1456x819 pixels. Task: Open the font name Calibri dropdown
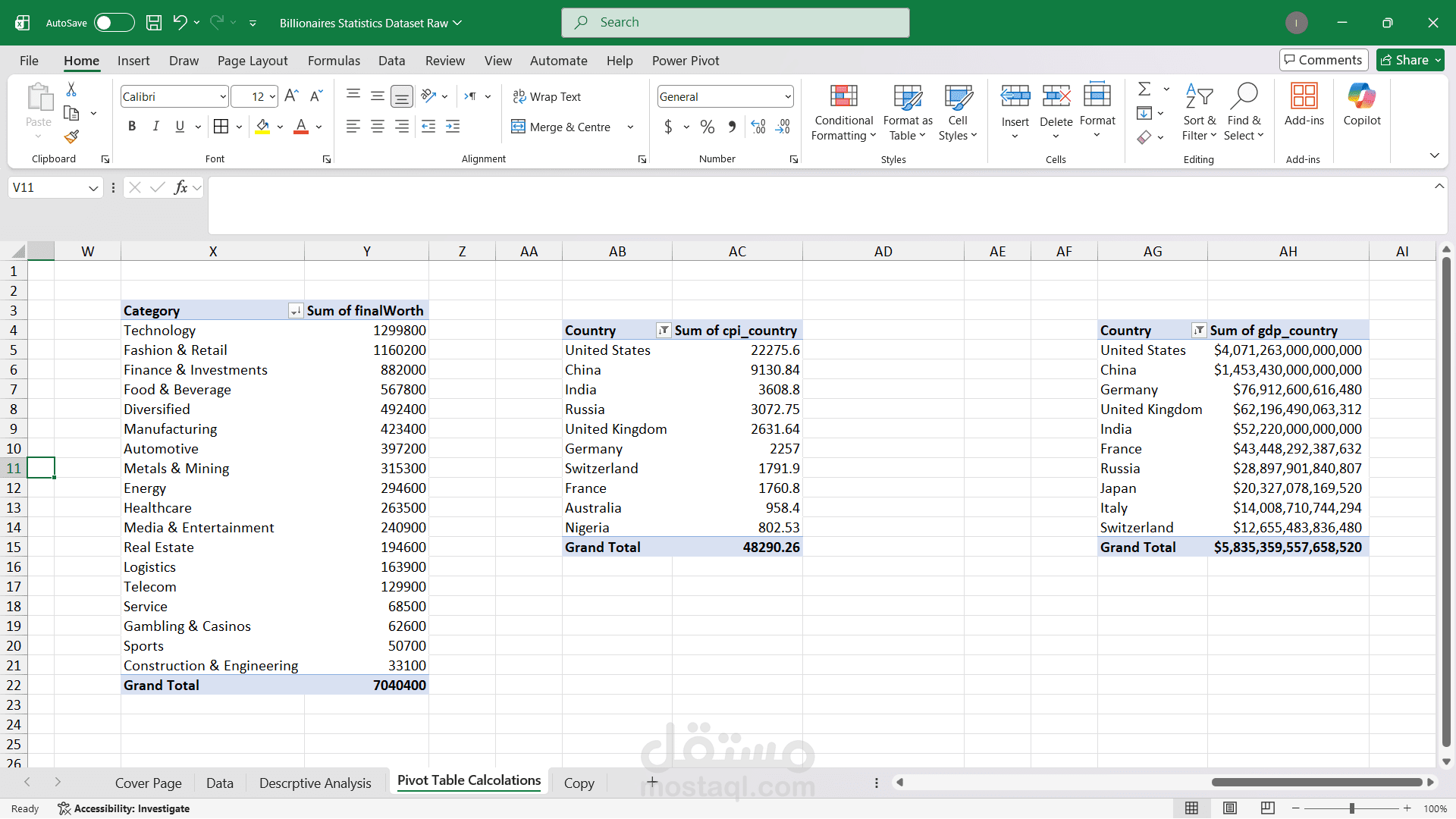click(x=223, y=97)
